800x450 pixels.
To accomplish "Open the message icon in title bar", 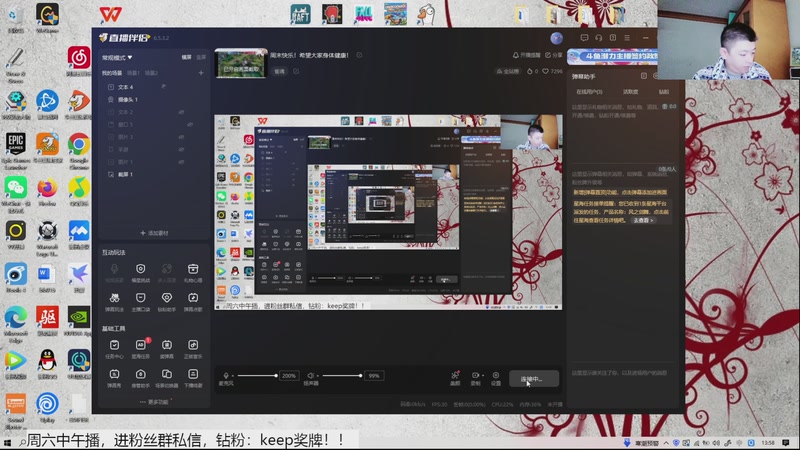I will 584,38.
